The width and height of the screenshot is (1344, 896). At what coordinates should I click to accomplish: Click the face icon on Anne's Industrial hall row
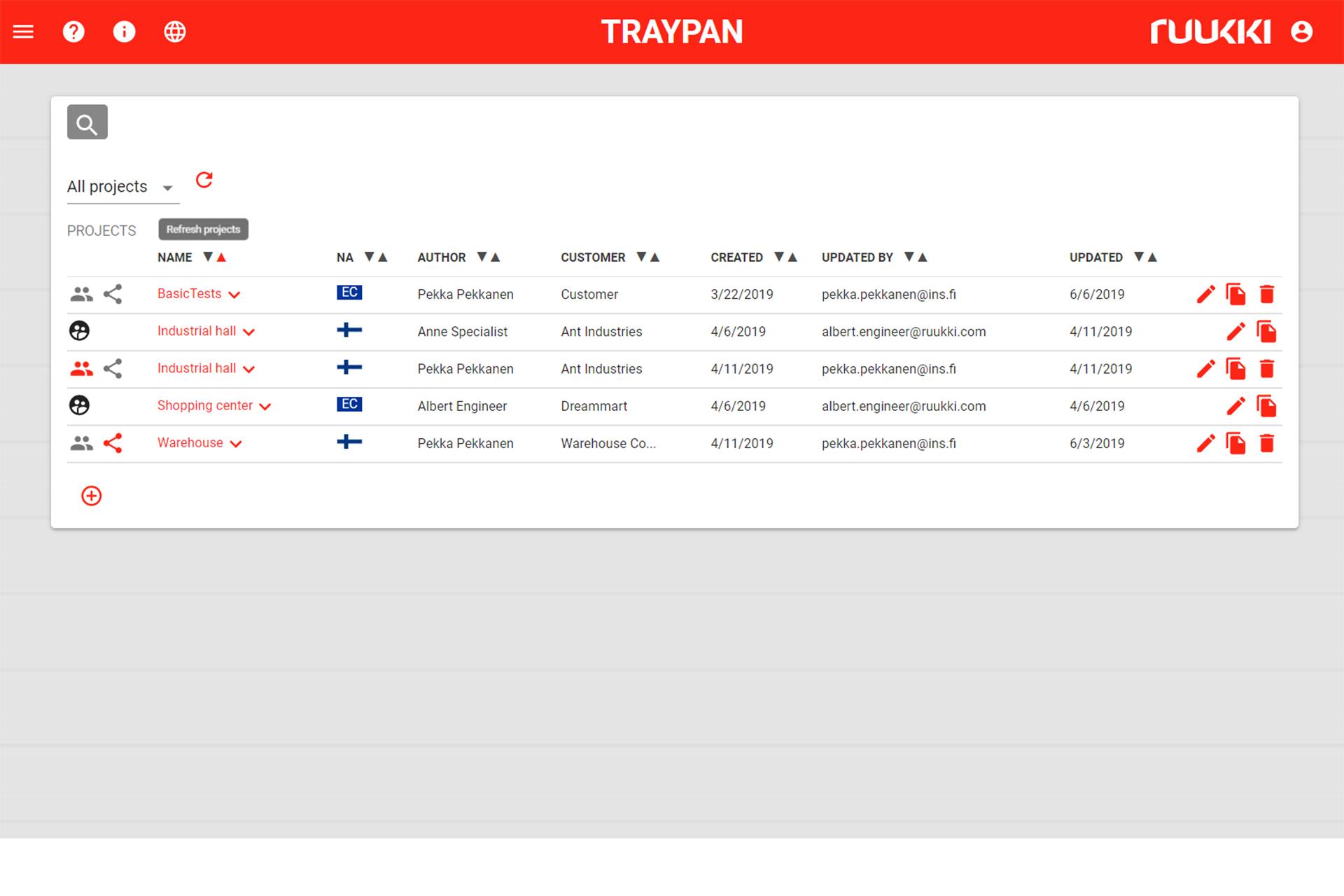[x=79, y=330]
